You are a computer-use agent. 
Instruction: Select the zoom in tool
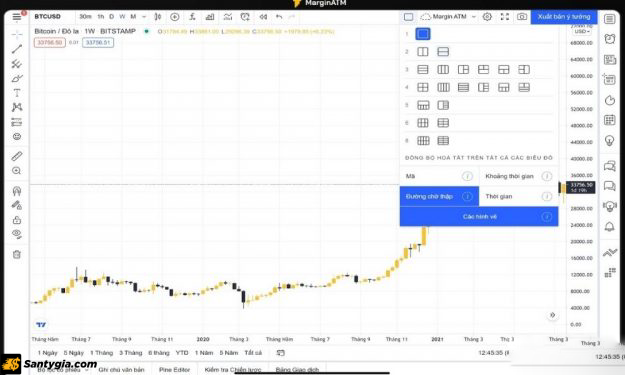pyautogui.click(x=17, y=171)
